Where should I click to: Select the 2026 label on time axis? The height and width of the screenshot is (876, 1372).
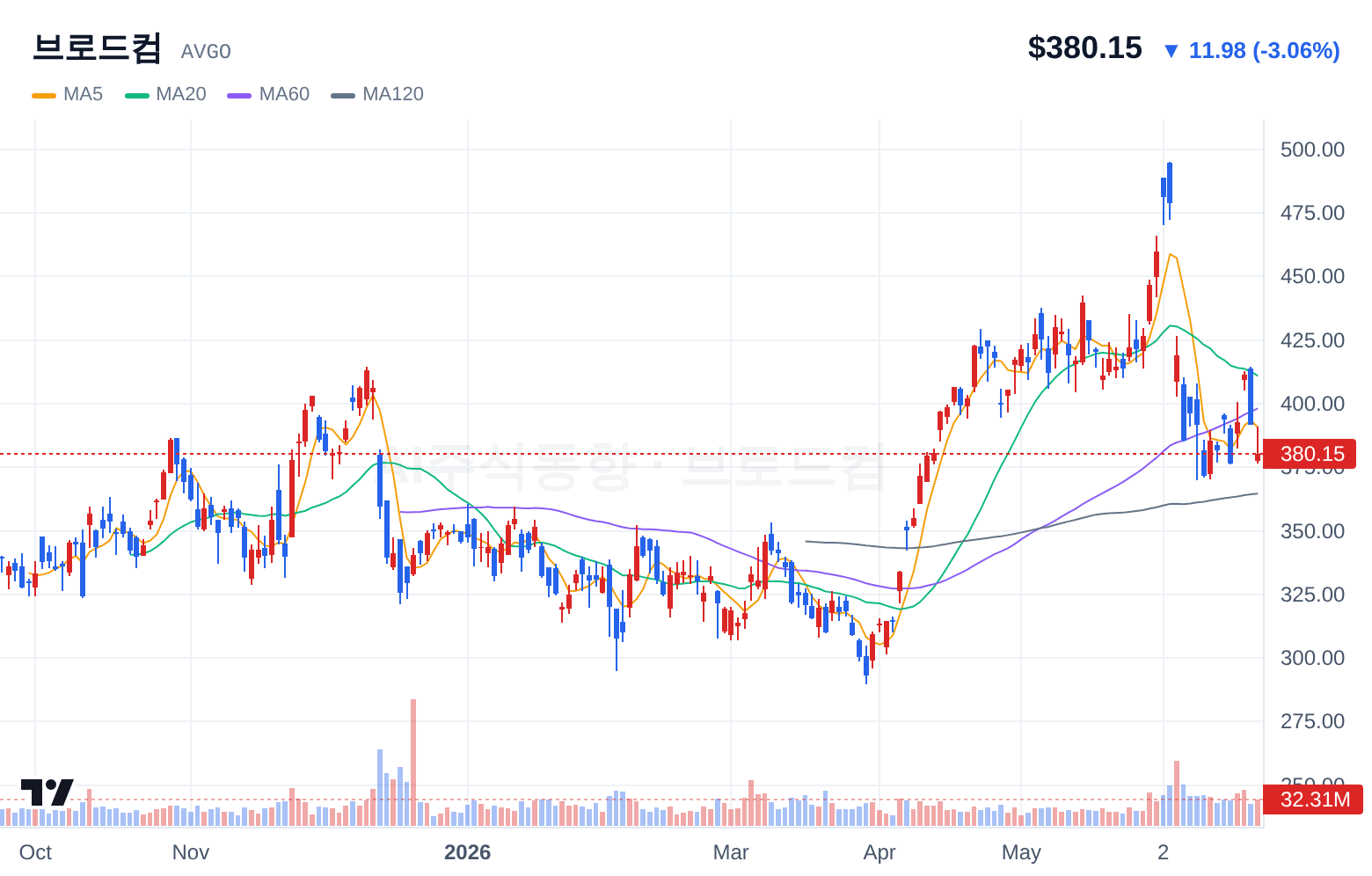click(467, 852)
